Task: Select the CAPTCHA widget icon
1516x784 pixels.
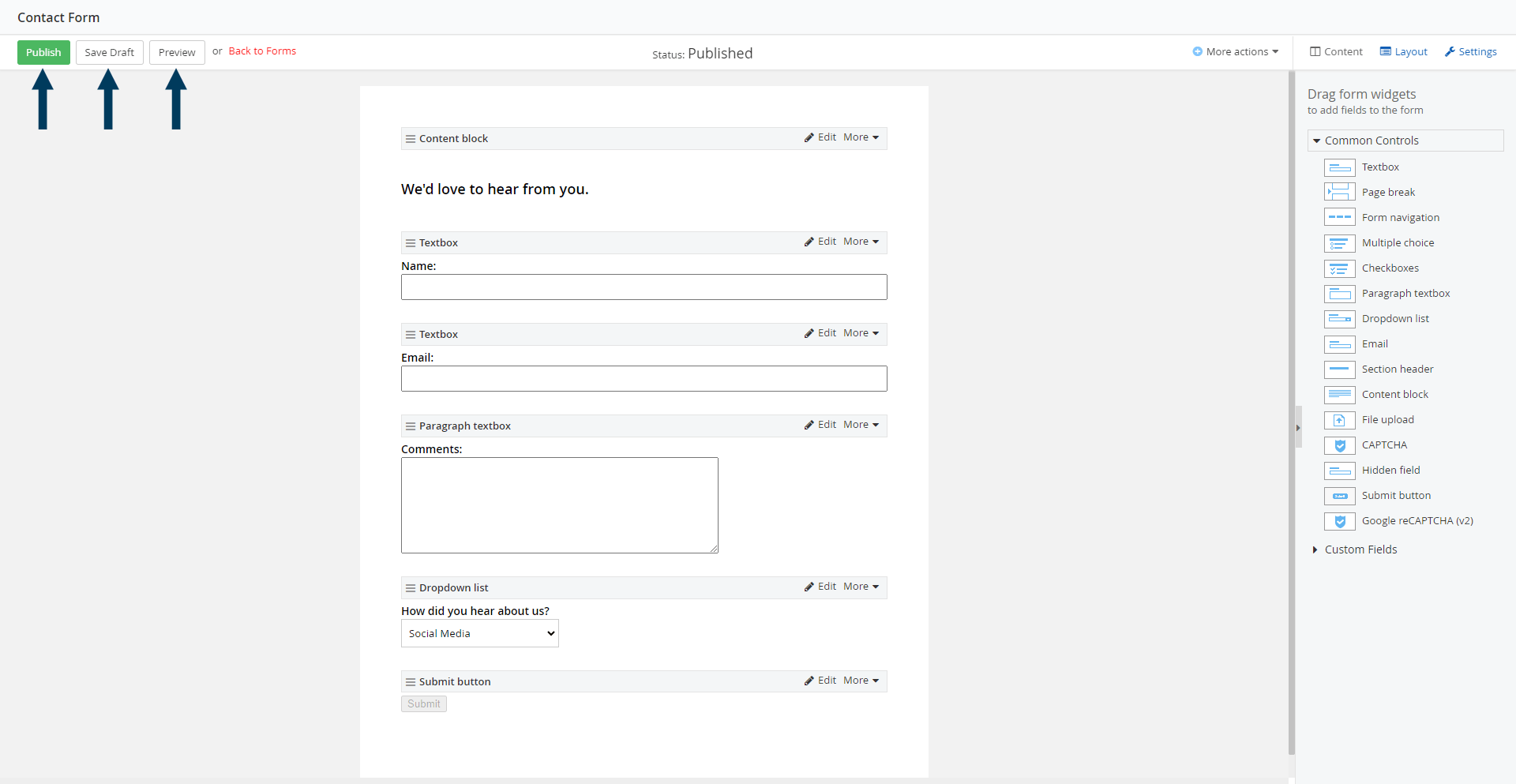Action: coord(1339,445)
